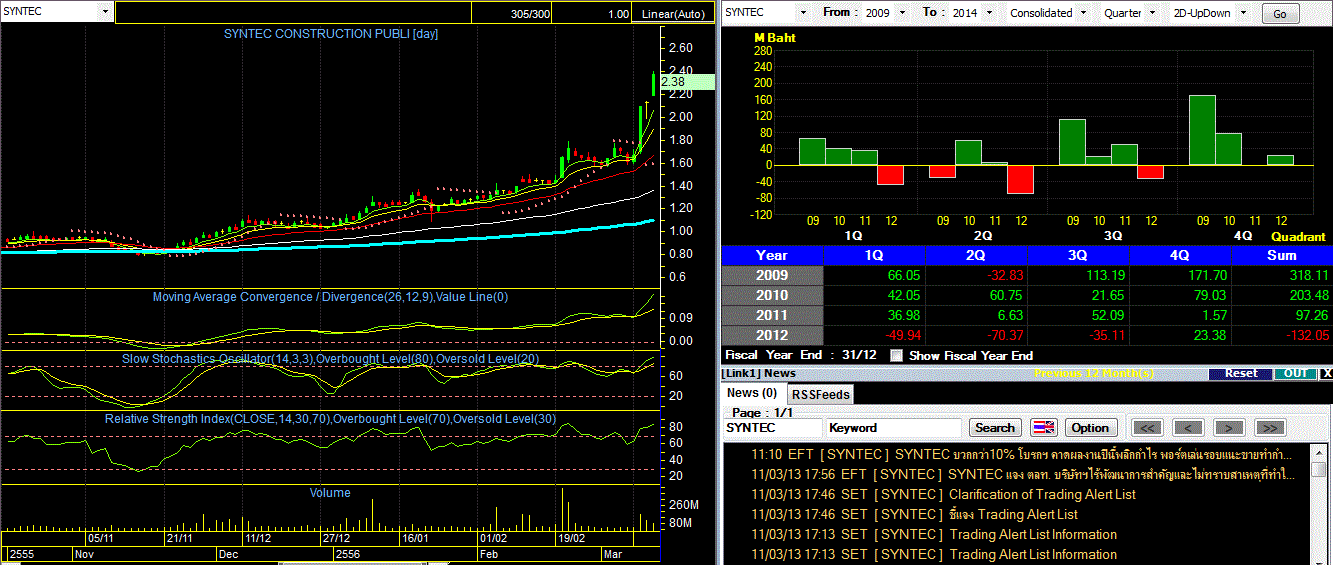Open news Option button
The width and height of the screenshot is (1333, 565).
[x=1090, y=428]
